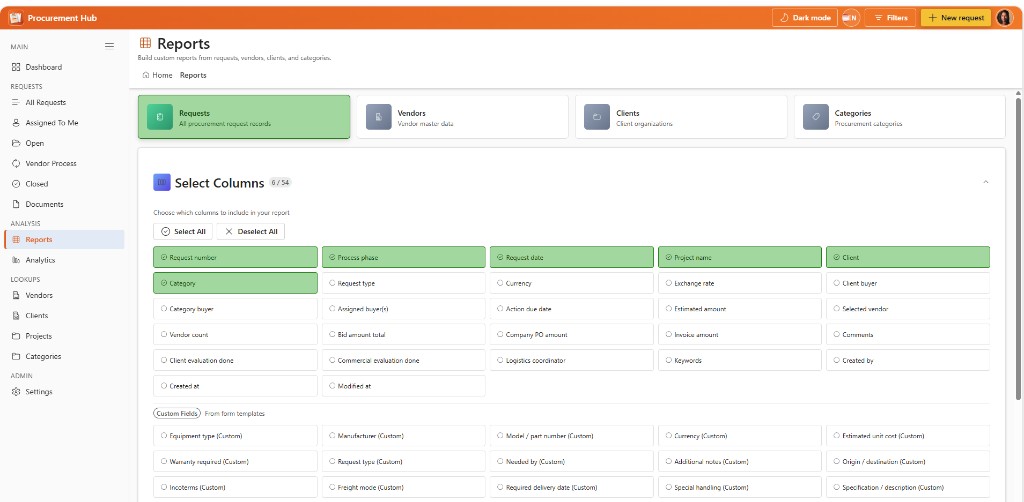Check Warranty required (Custom) column
Viewport: 1024px width, 502px height.
tap(236, 462)
